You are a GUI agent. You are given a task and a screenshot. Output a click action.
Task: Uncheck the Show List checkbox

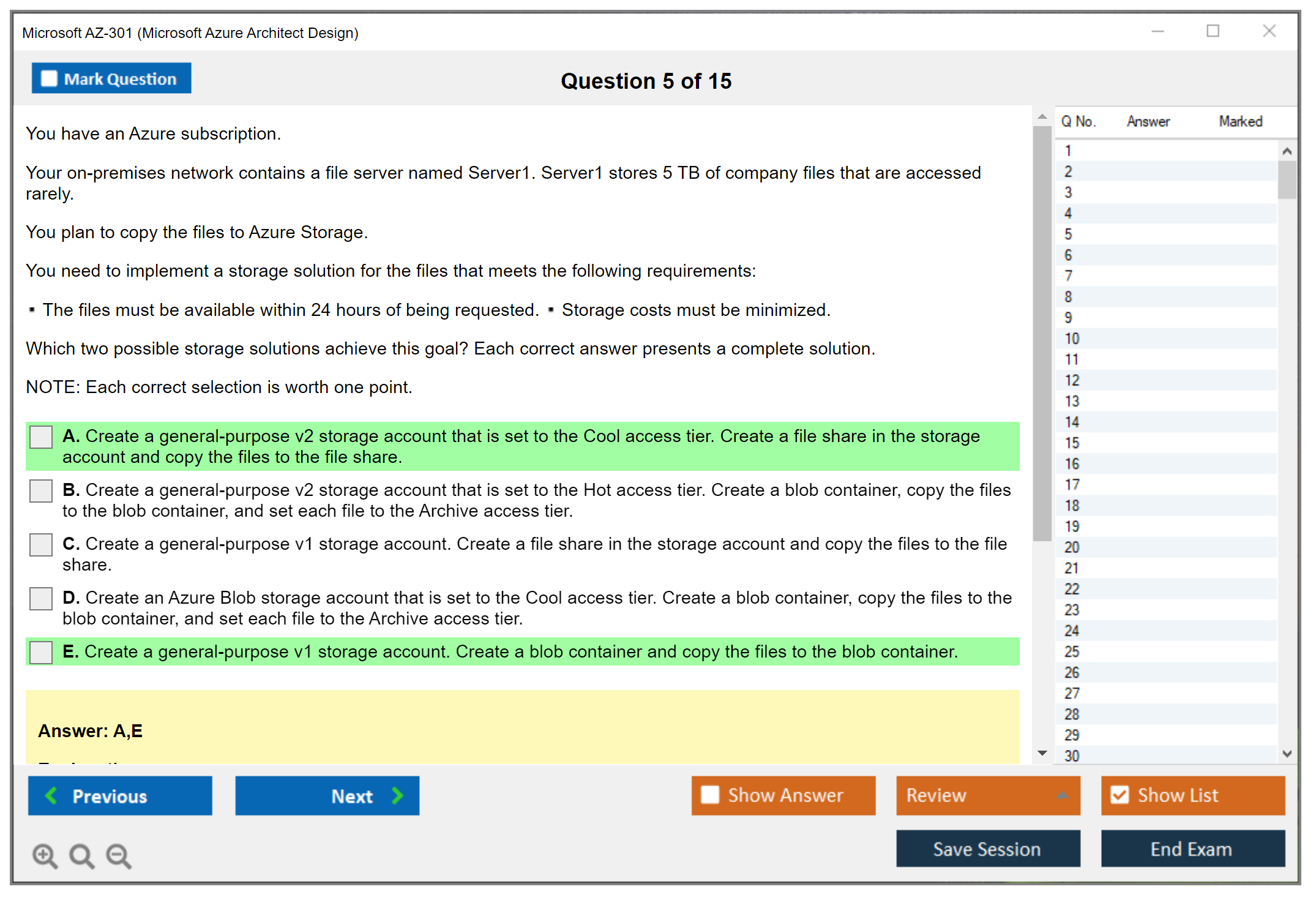(1120, 795)
